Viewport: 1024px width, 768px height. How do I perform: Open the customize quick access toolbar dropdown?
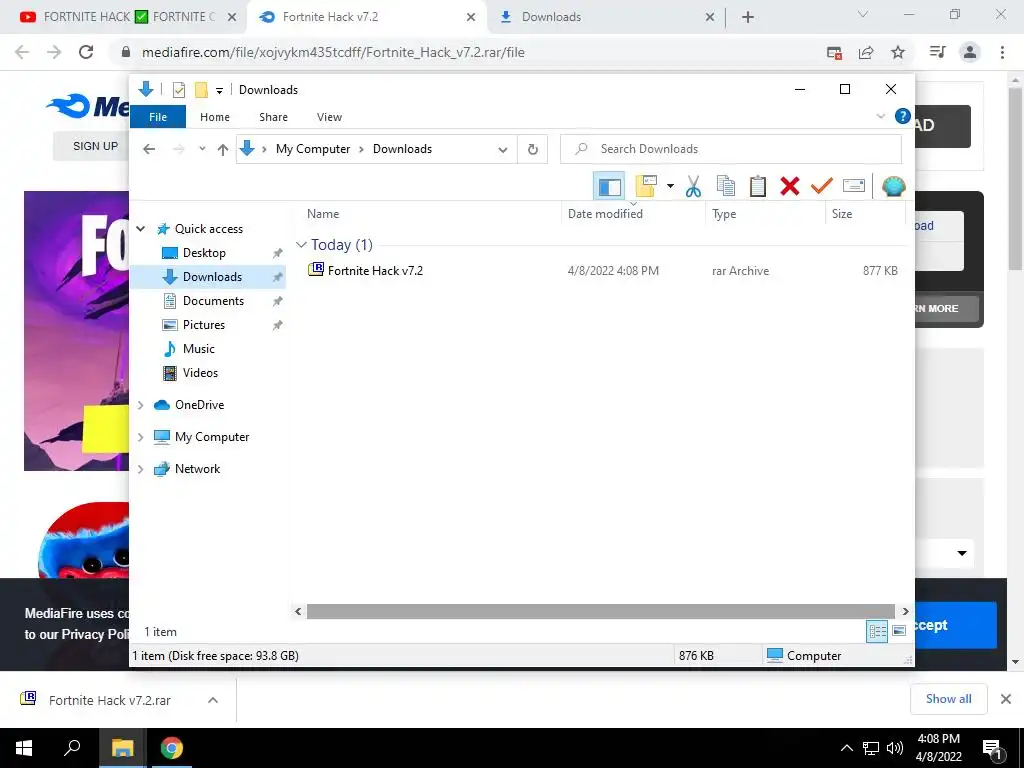pyautogui.click(x=219, y=91)
